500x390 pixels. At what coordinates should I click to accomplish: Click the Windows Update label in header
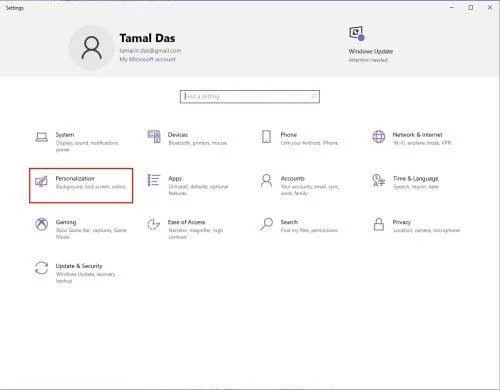point(371,51)
